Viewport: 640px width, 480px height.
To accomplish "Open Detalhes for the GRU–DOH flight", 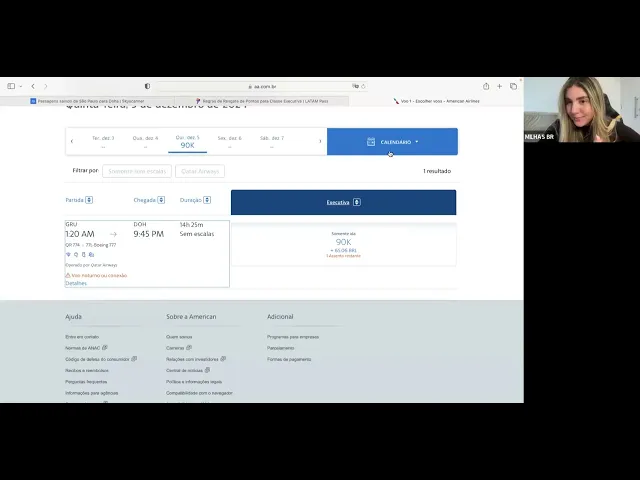I will tap(76, 283).
